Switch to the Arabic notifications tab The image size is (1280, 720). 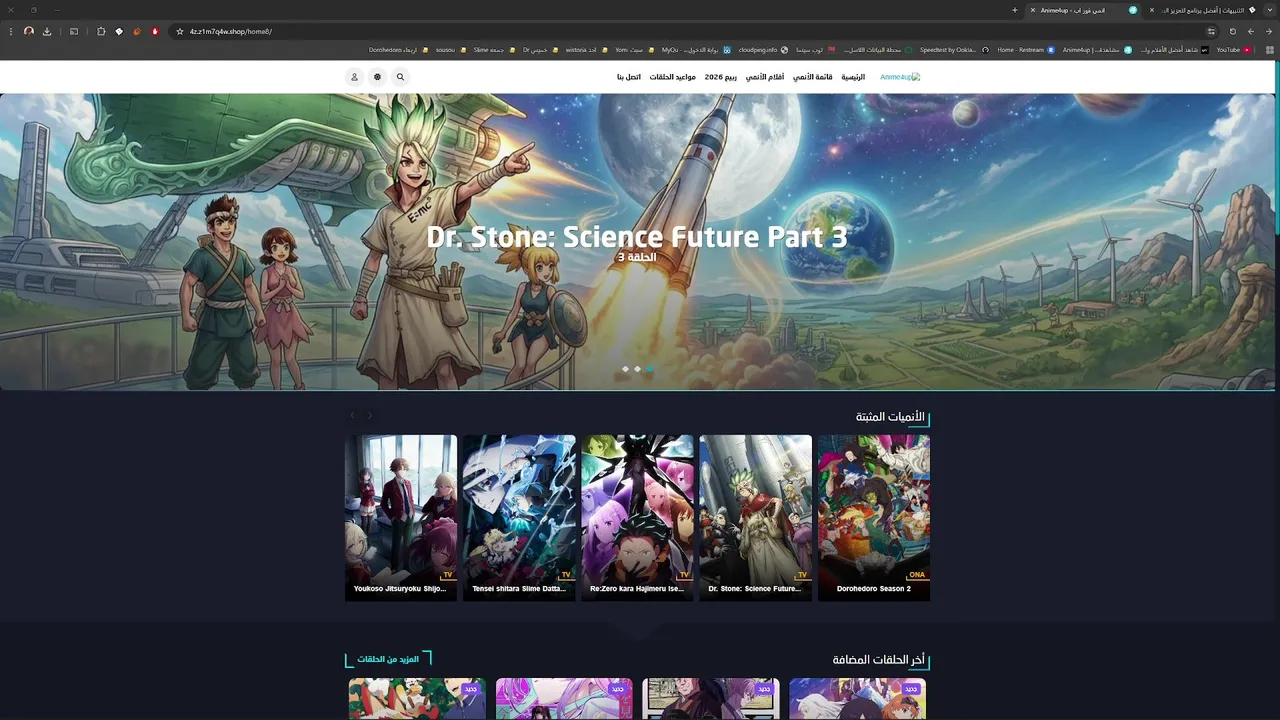tap(1203, 10)
